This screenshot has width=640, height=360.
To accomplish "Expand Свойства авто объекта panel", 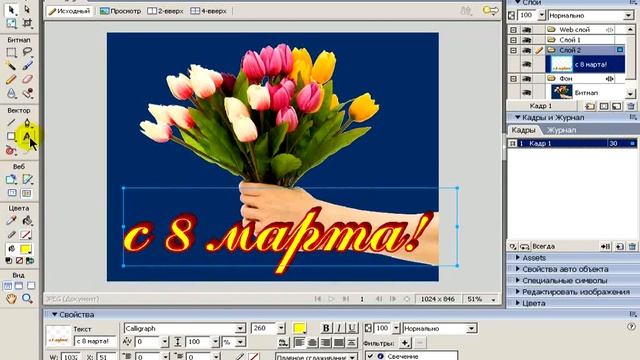I will pos(518,269).
